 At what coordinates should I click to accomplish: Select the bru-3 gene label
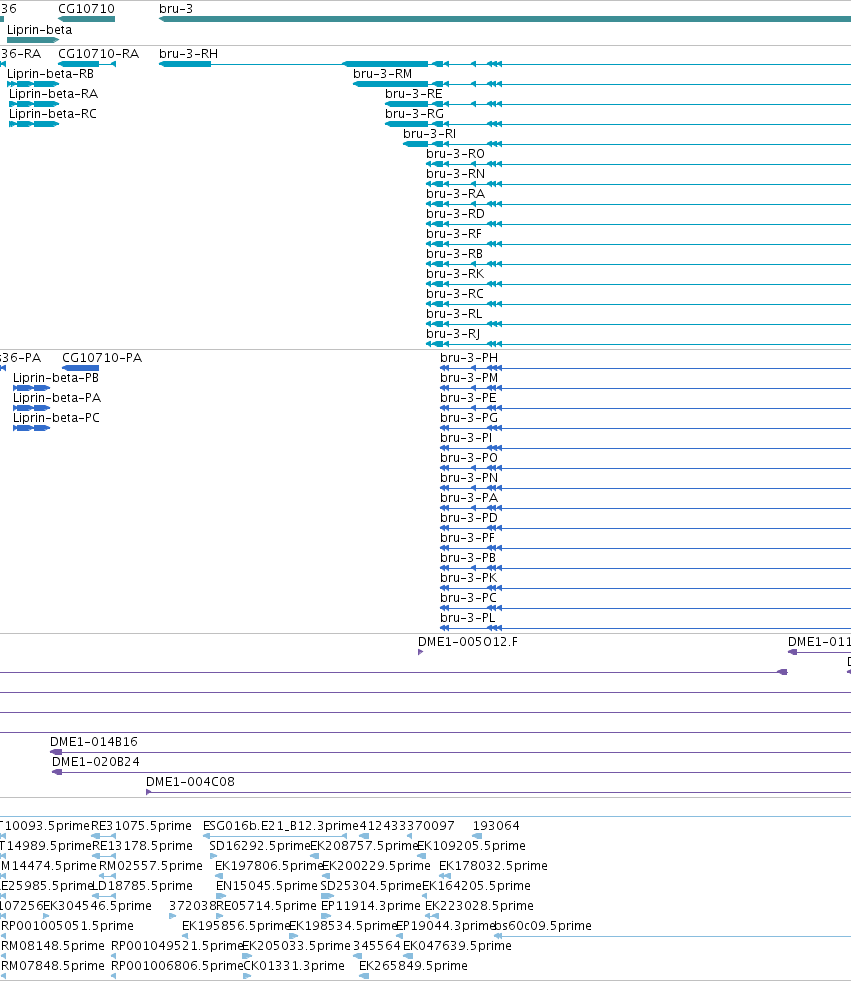click(x=176, y=9)
